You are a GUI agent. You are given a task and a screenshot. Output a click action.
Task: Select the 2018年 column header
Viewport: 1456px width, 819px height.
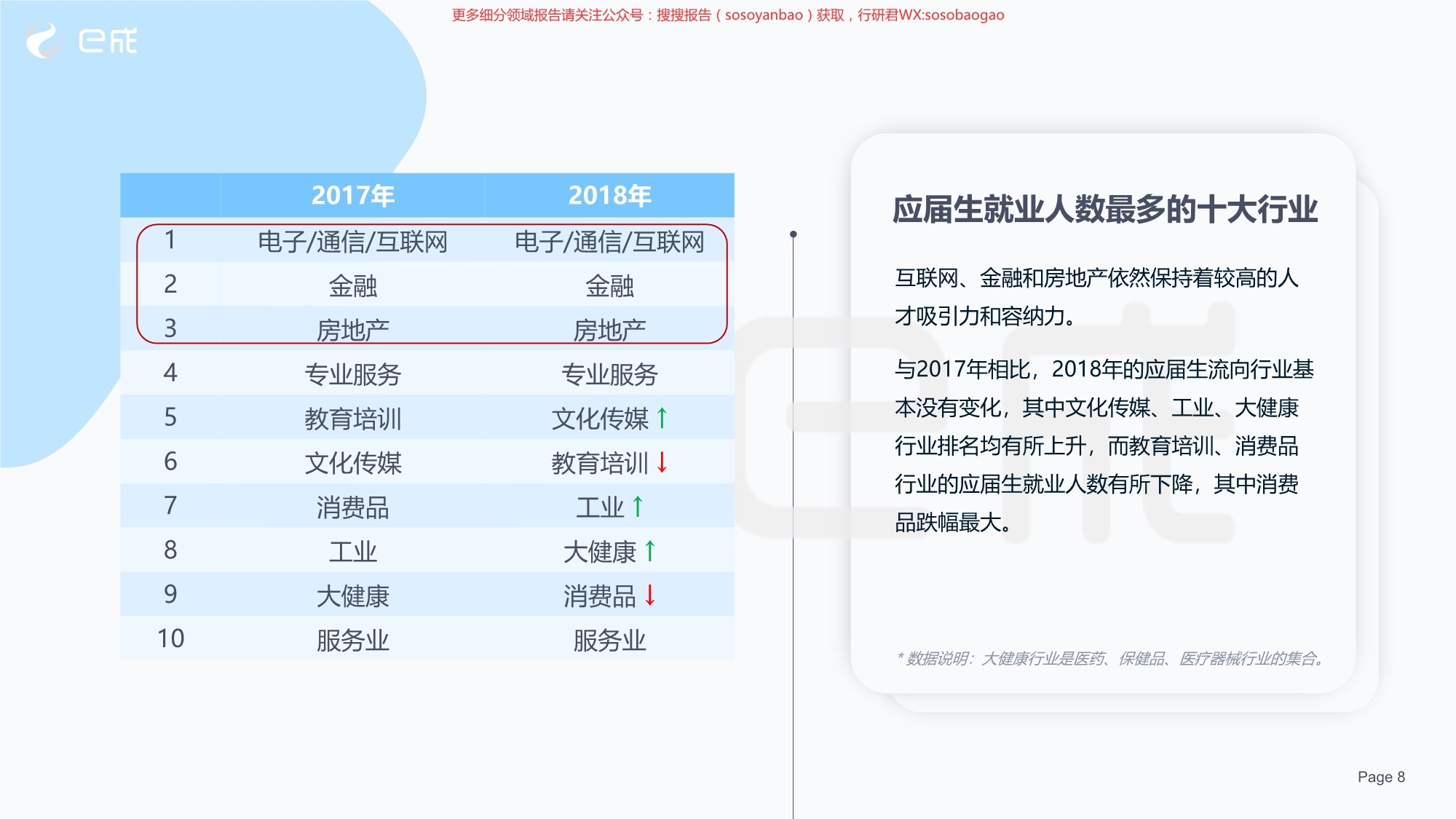tap(610, 195)
